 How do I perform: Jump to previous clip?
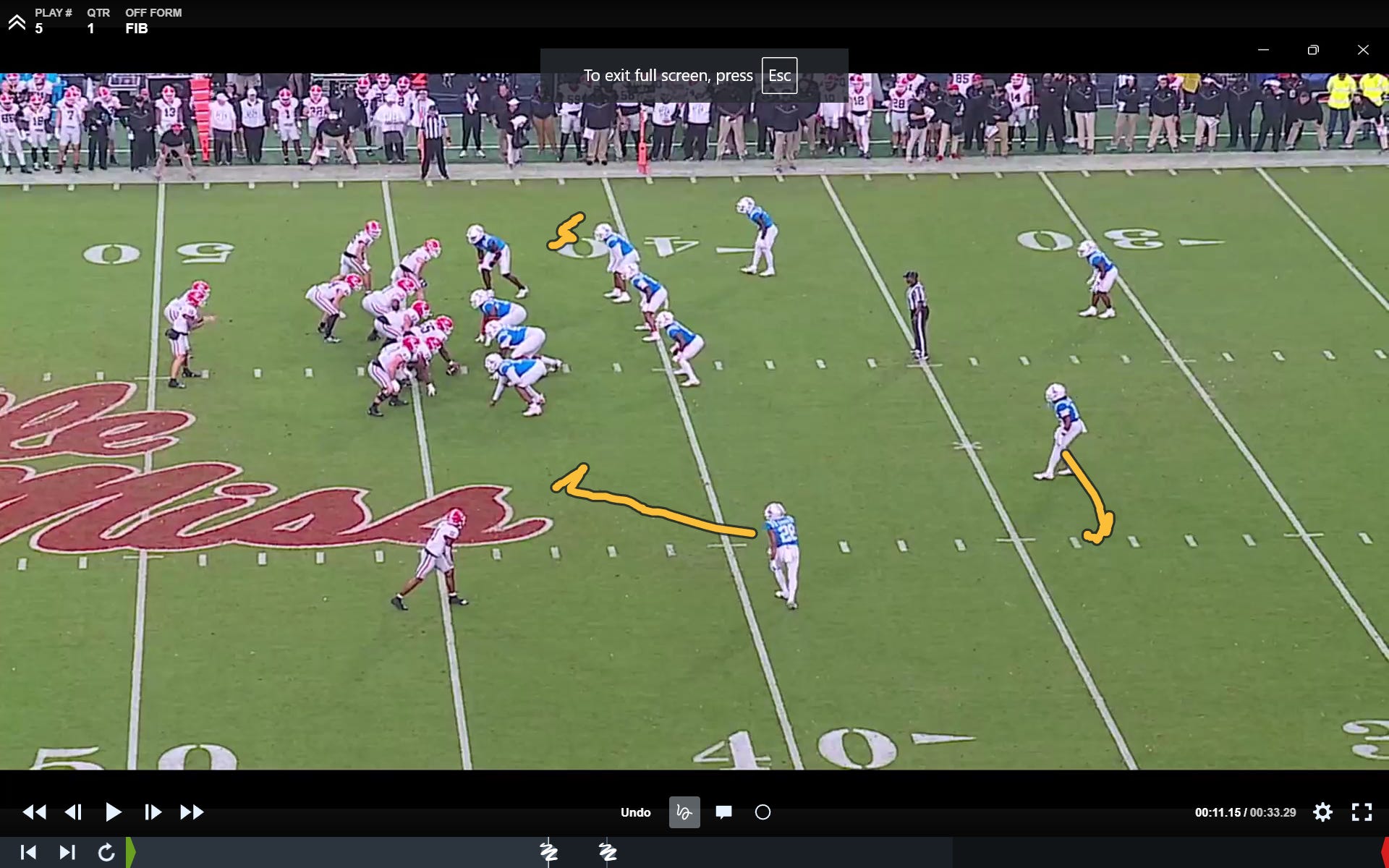tap(28, 853)
